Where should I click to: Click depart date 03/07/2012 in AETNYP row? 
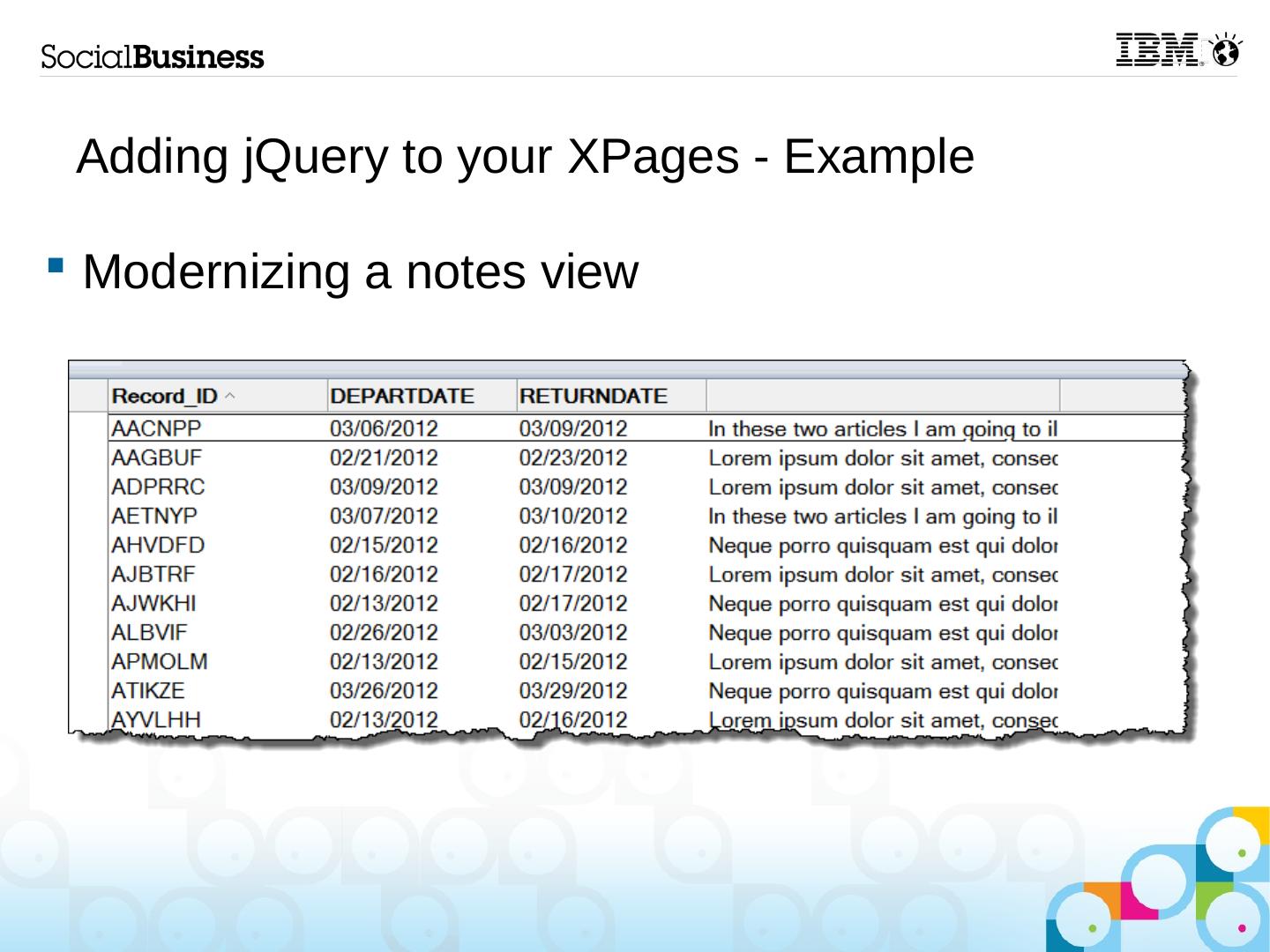(x=384, y=516)
